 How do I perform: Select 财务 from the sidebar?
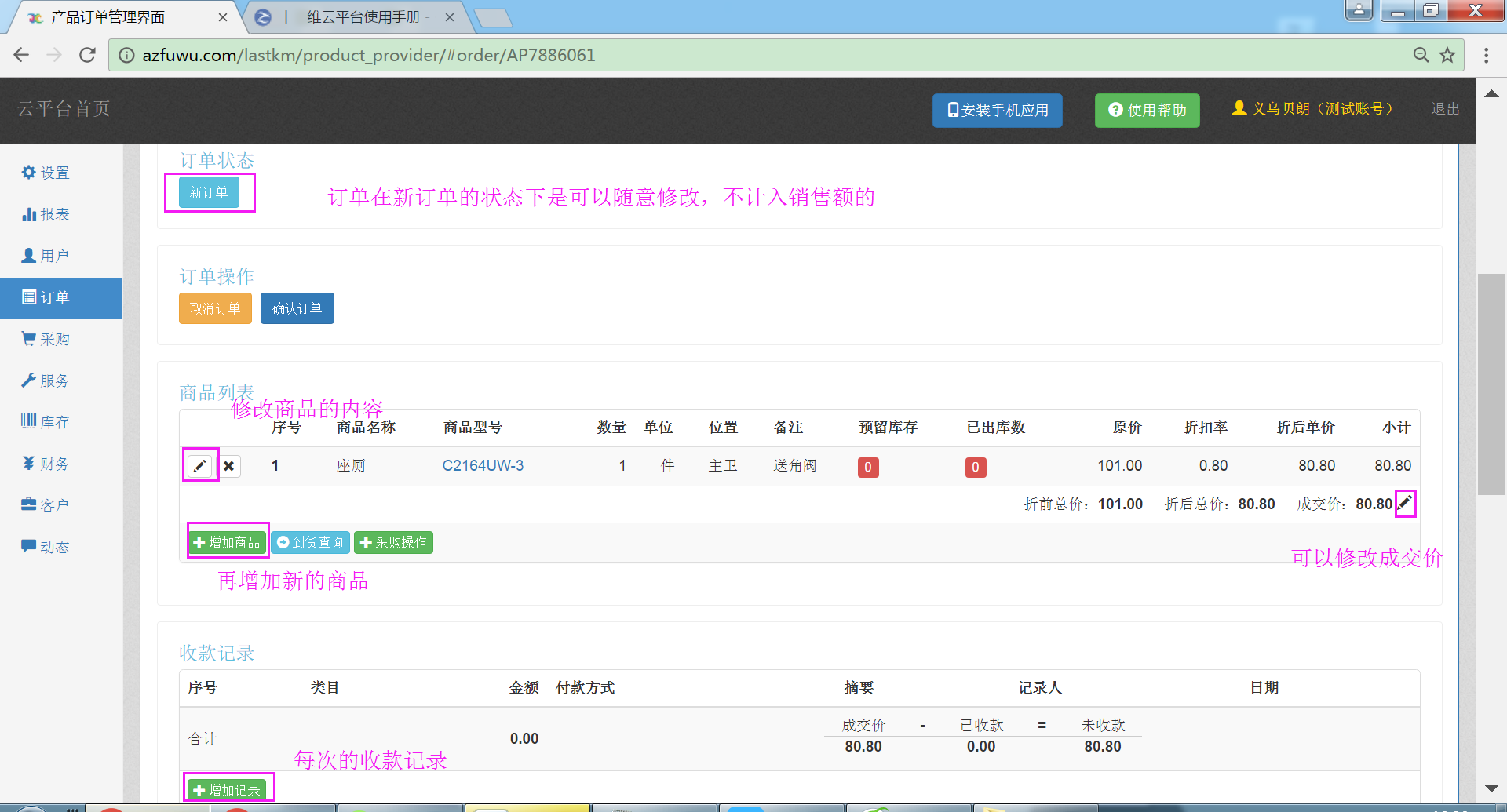coord(46,464)
